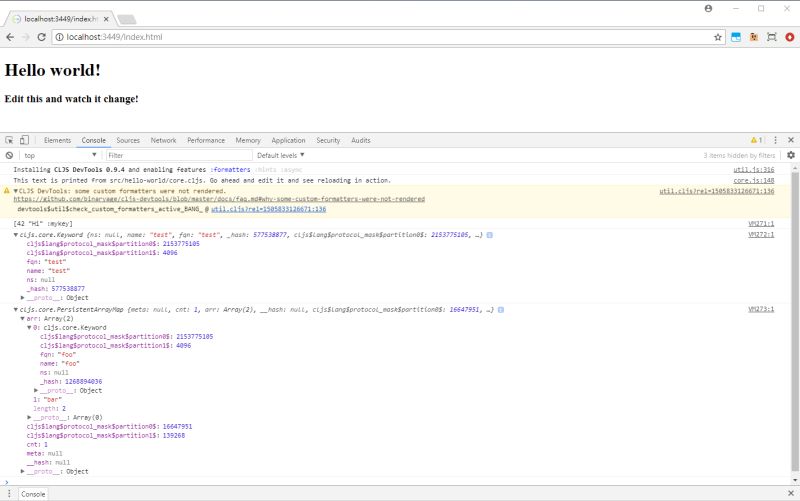Open the Default levels dropdown
The height and width of the screenshot is (501, 800).
click(281, 155)
